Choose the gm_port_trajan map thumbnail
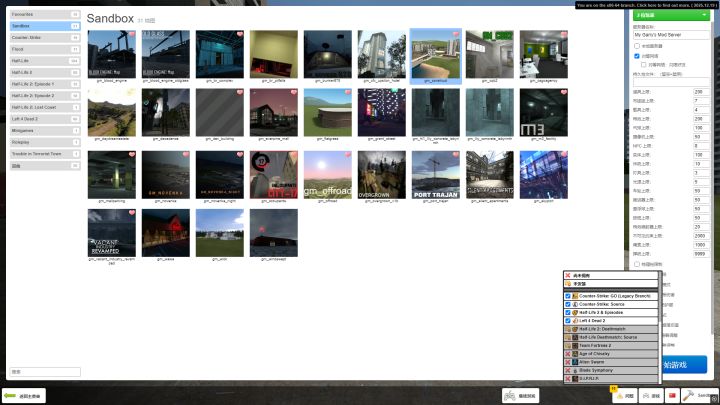 coord(435,175)
